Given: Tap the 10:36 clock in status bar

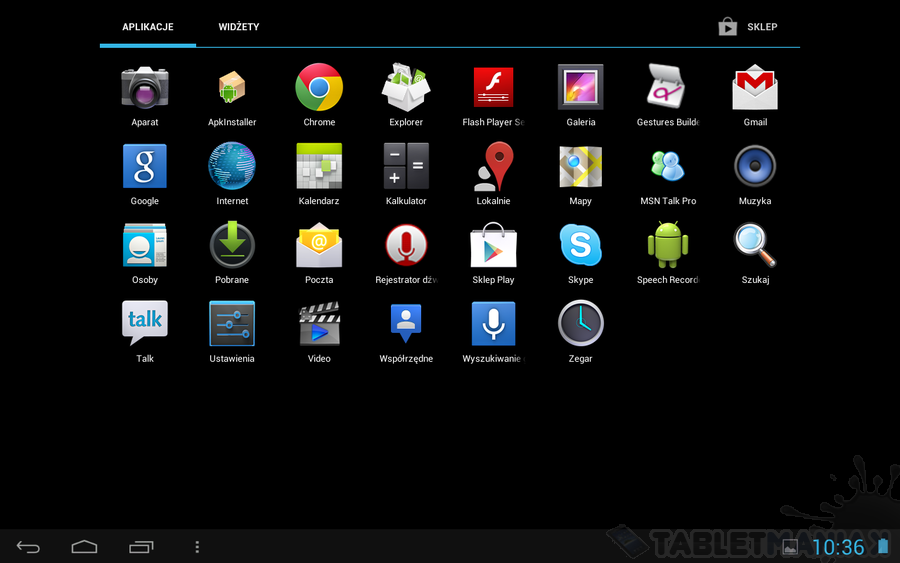Looking at the screenshot, I should 838,547.
